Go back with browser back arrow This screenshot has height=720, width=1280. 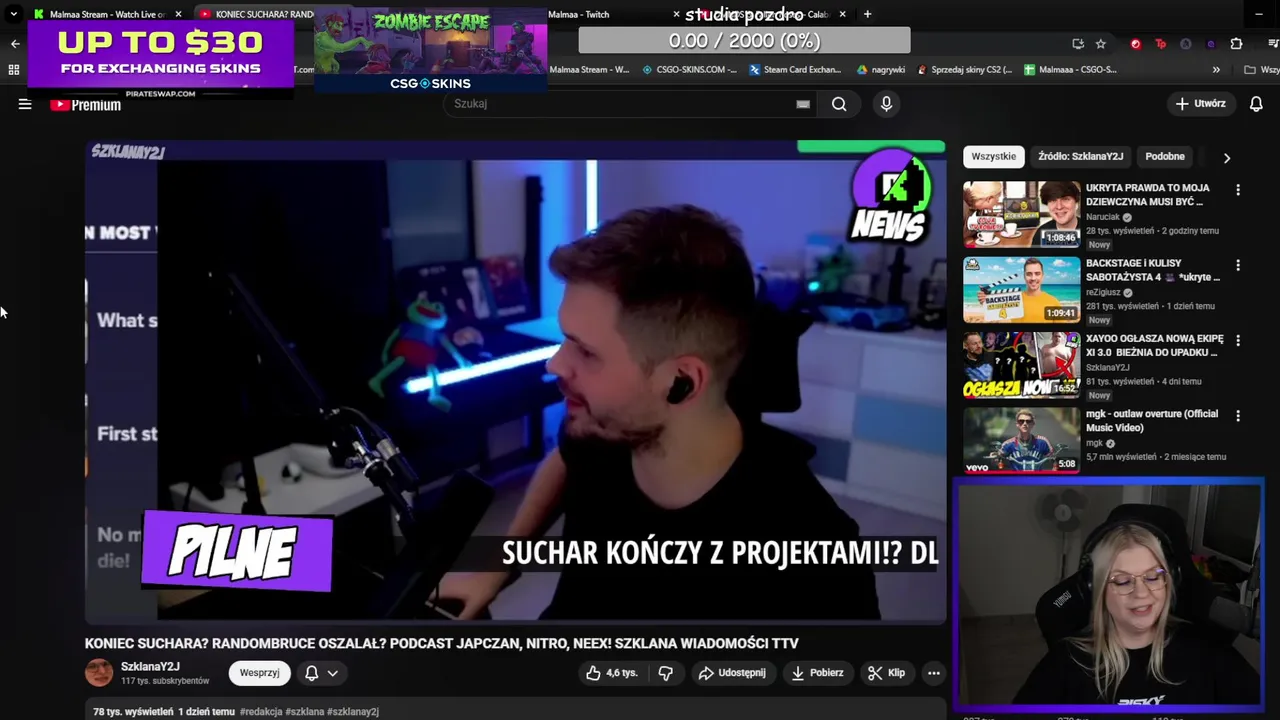click(15, 44)
